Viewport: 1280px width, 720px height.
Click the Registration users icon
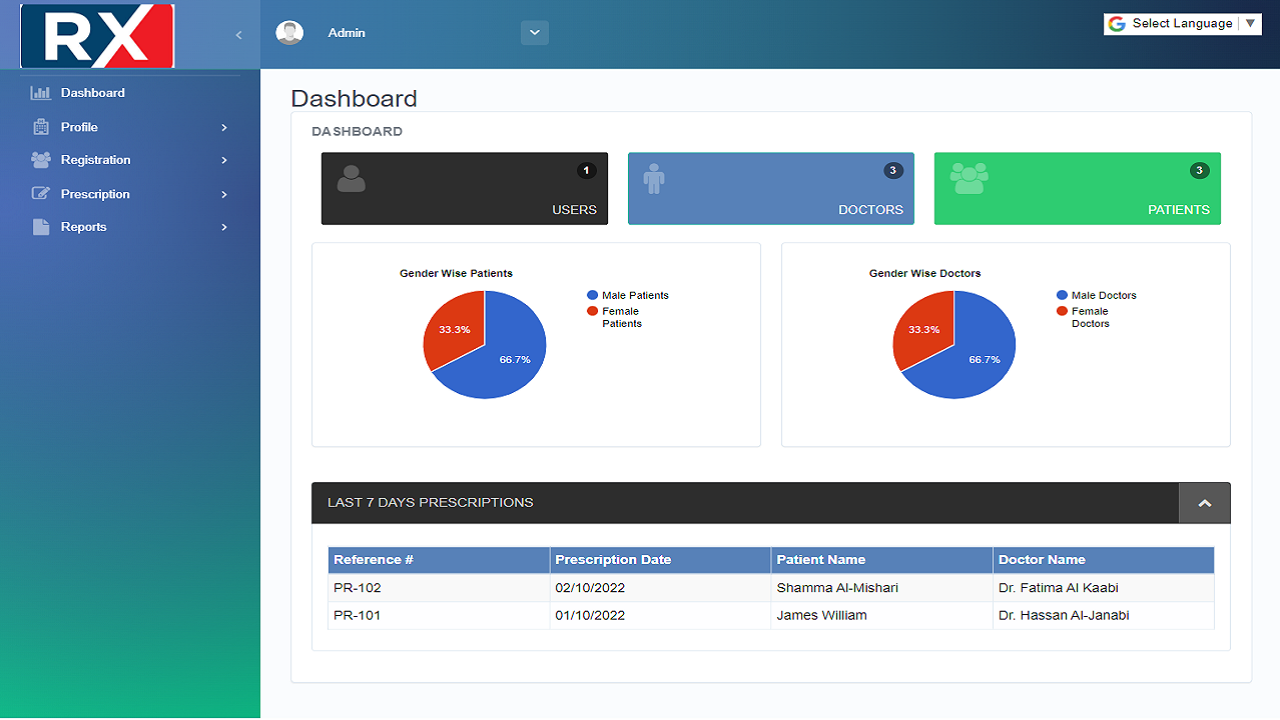(x=39, y=160)
